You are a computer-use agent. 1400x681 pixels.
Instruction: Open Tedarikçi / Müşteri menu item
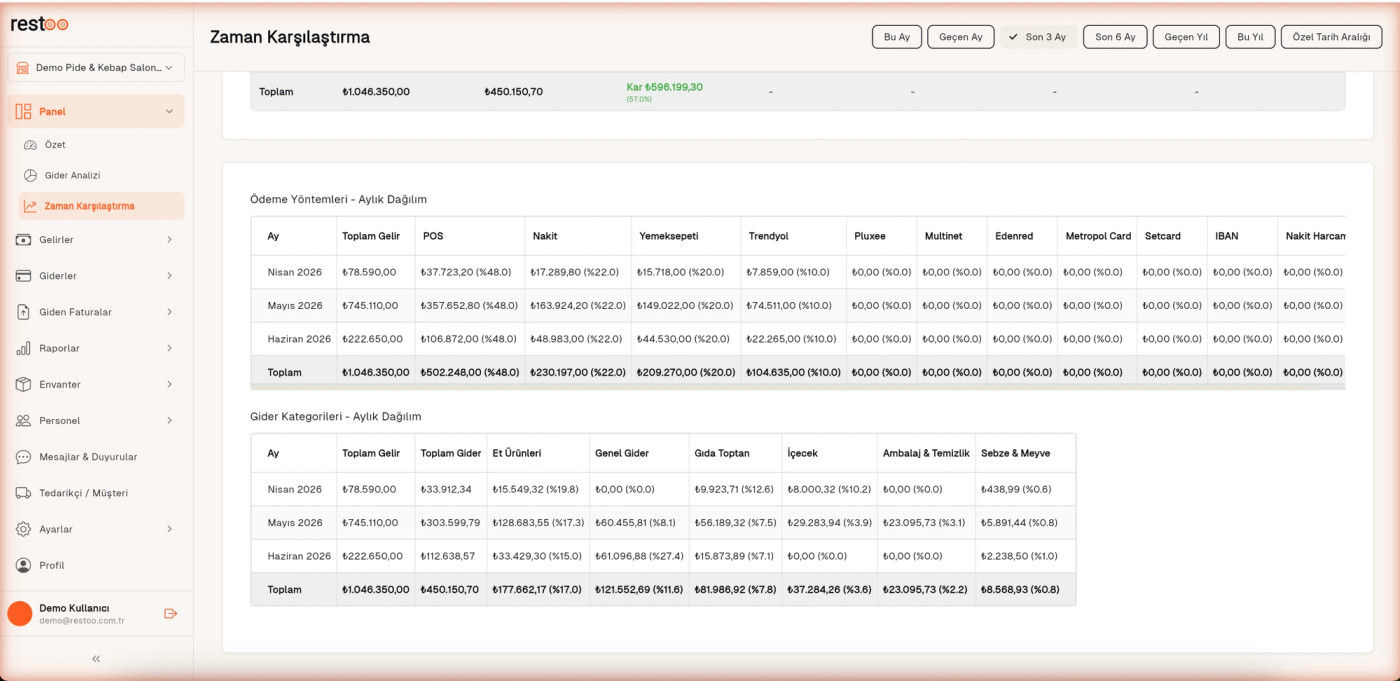click(96, 493)
